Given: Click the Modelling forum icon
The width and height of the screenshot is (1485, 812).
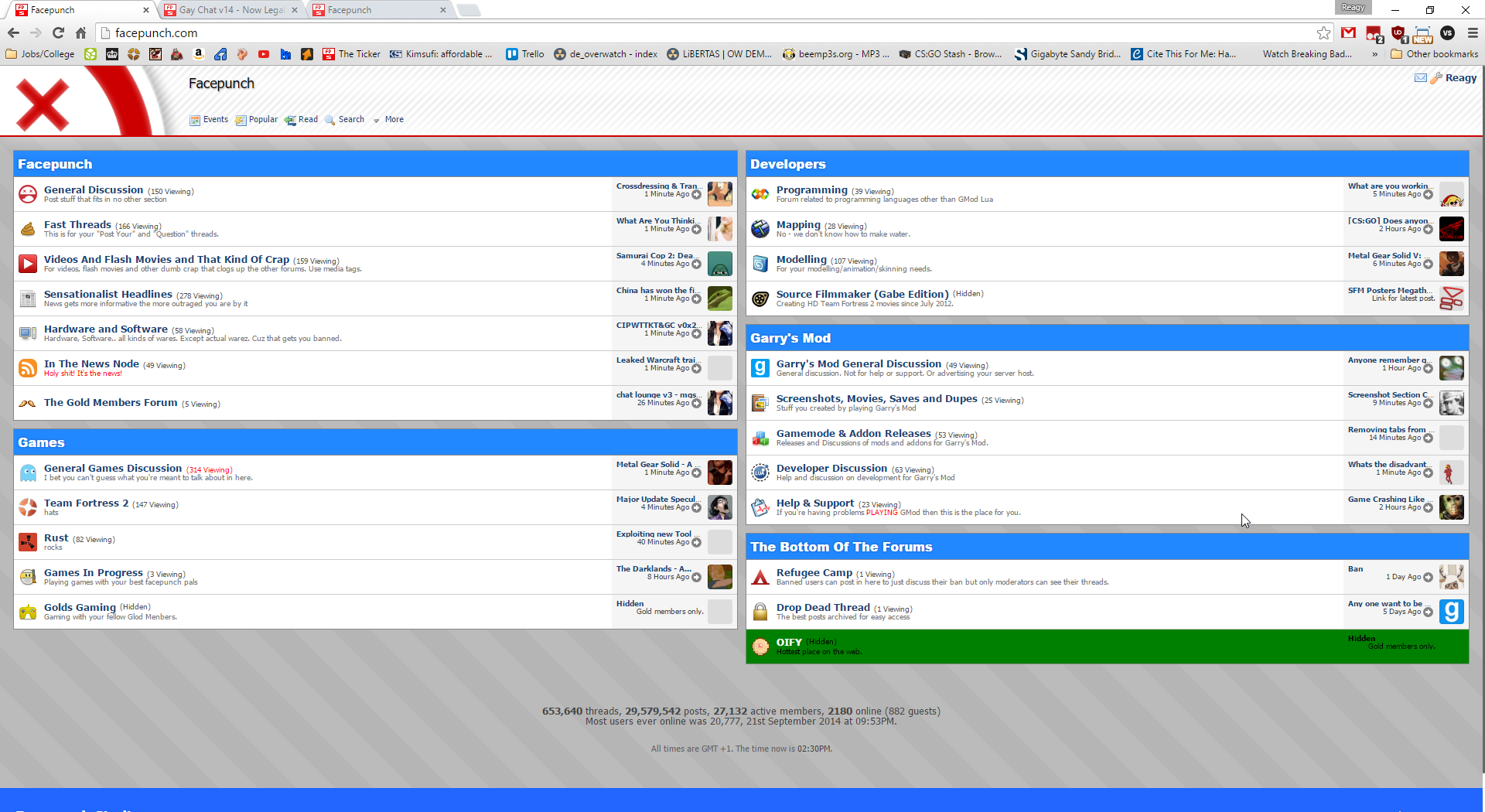Looking at the screenshot, I should (760, 264).
